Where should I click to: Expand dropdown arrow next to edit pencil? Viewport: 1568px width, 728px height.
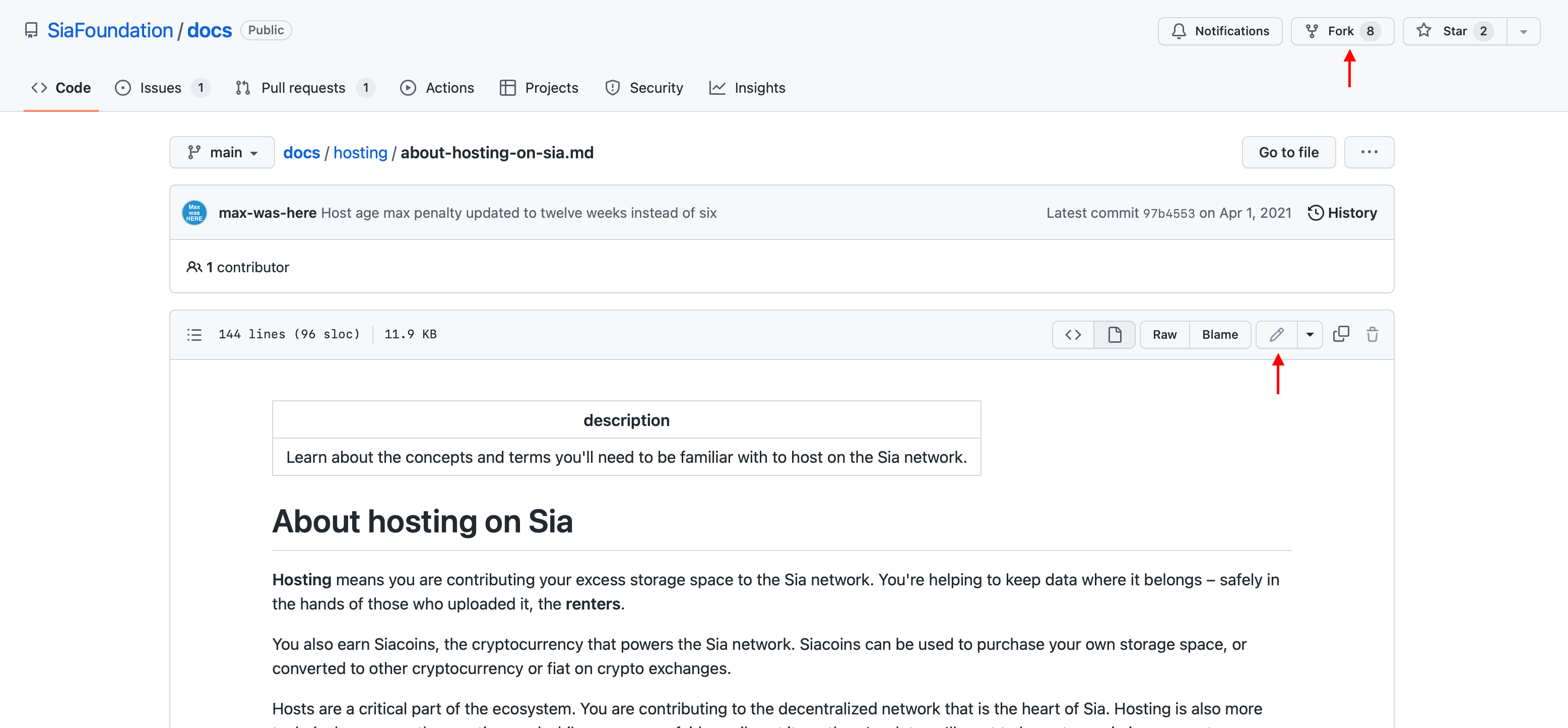1310,334
